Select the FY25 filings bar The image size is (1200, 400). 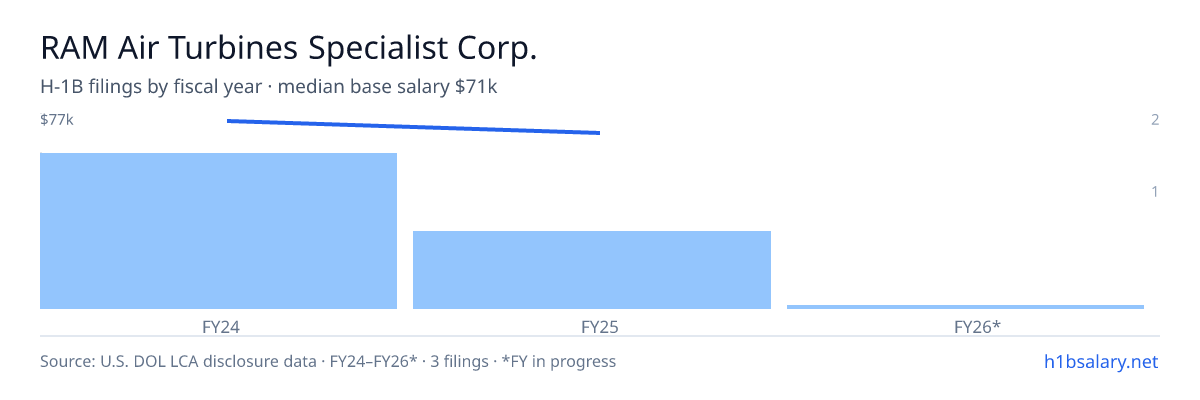pyautogui.click(x=592, y=270)
